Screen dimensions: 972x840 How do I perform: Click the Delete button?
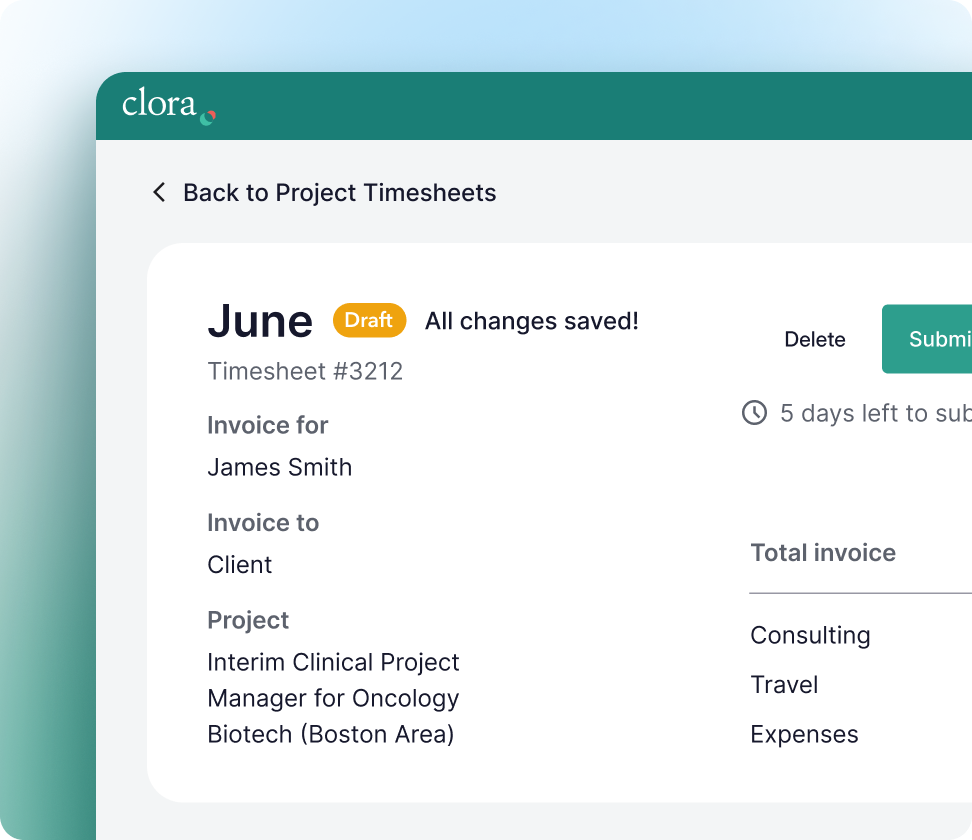click(814, 340)
